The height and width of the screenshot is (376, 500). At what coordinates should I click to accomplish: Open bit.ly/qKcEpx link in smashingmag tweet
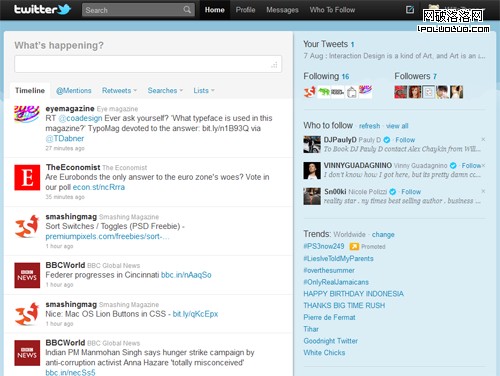click(195, 314)
